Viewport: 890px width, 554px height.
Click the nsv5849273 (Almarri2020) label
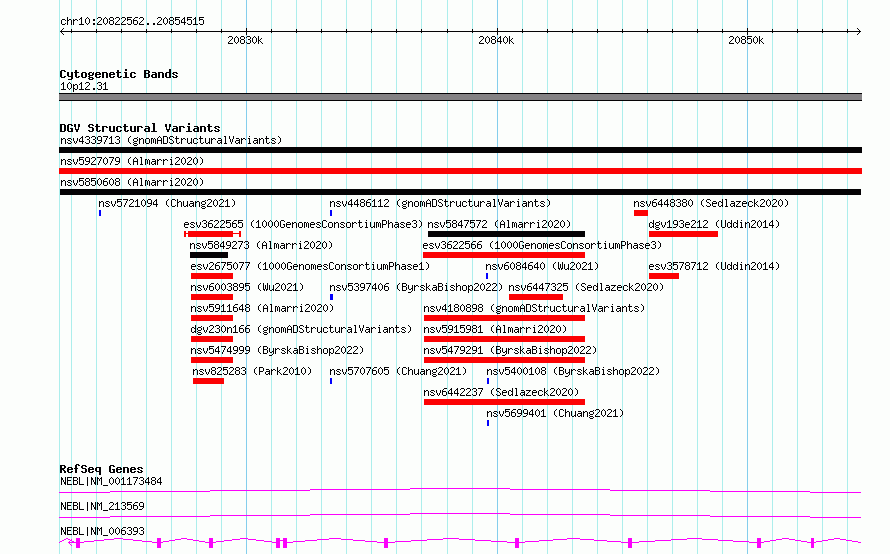(261, 245)
